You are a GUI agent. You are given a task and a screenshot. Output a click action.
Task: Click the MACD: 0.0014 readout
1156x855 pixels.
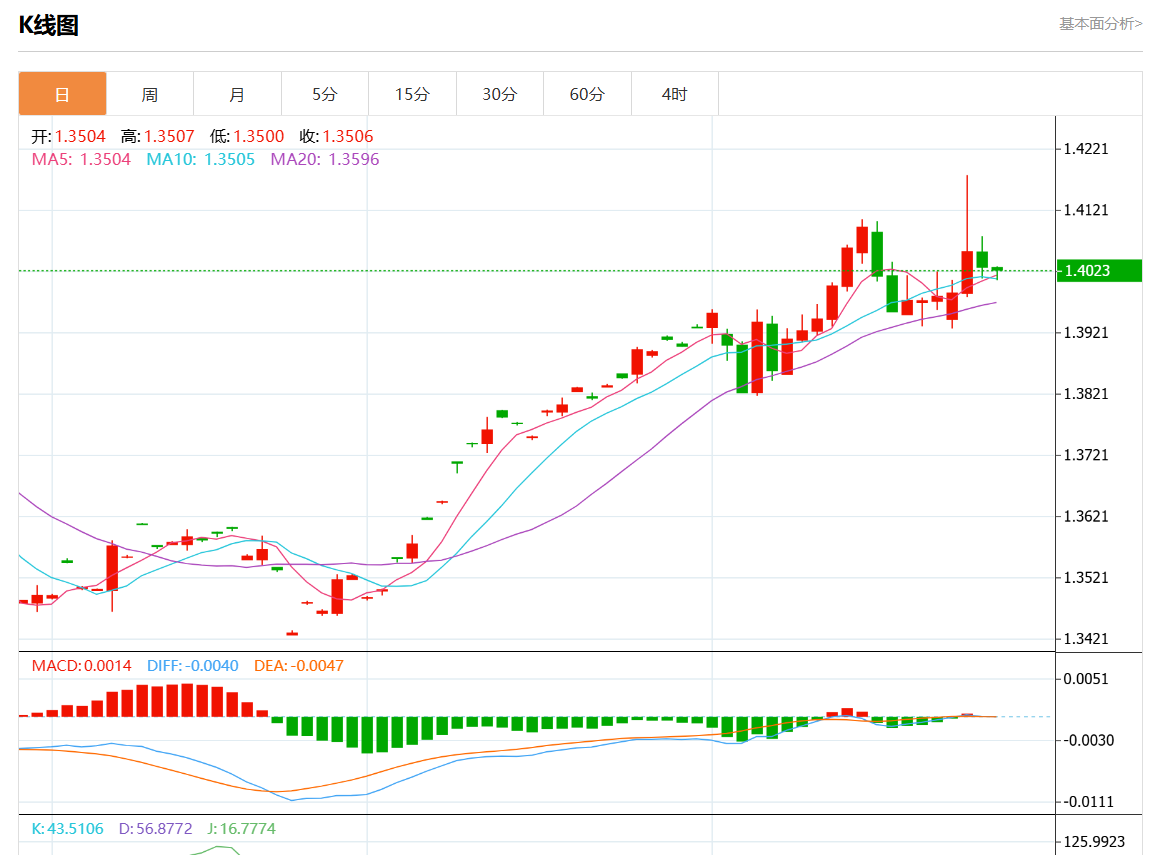81,666
